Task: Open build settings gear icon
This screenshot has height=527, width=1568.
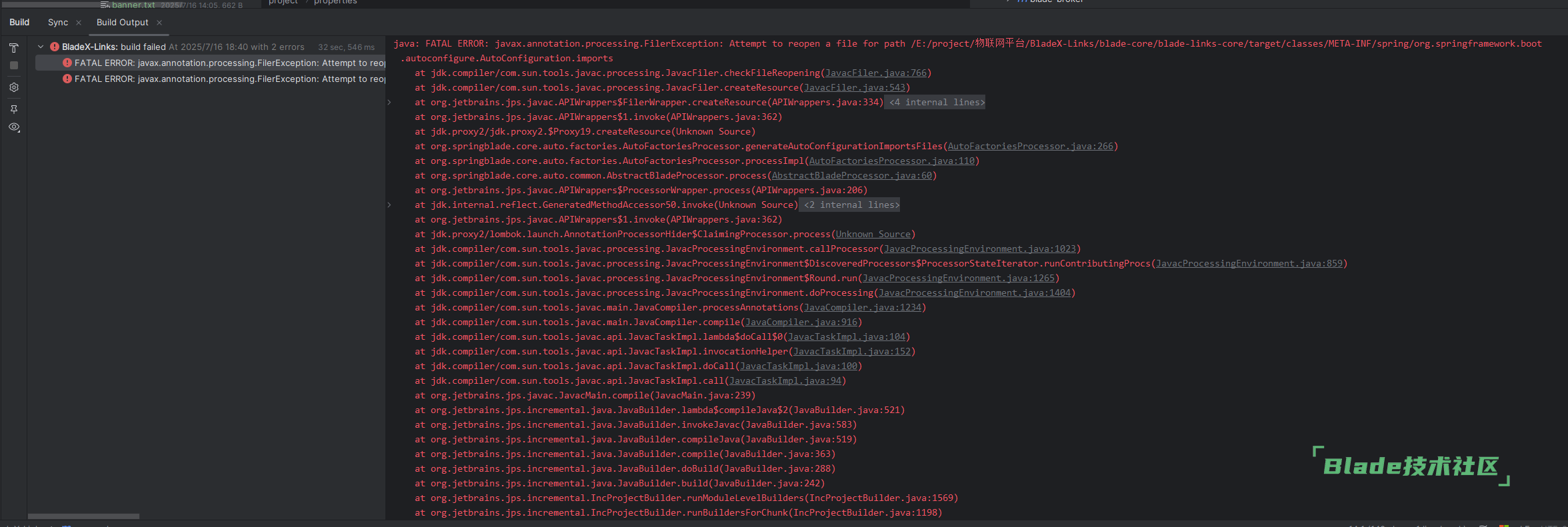Action: (x=13, y=87)
